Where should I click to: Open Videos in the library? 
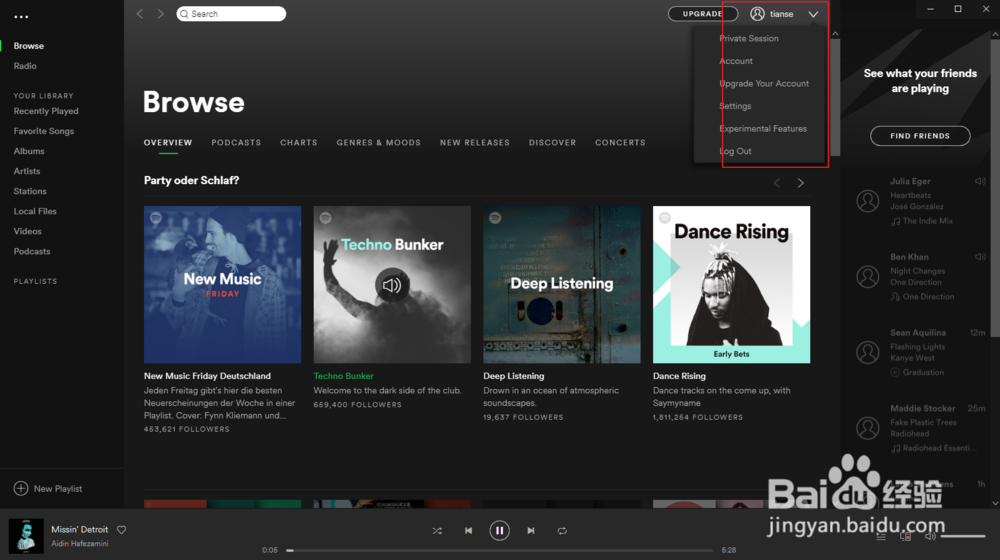point(27,232)
